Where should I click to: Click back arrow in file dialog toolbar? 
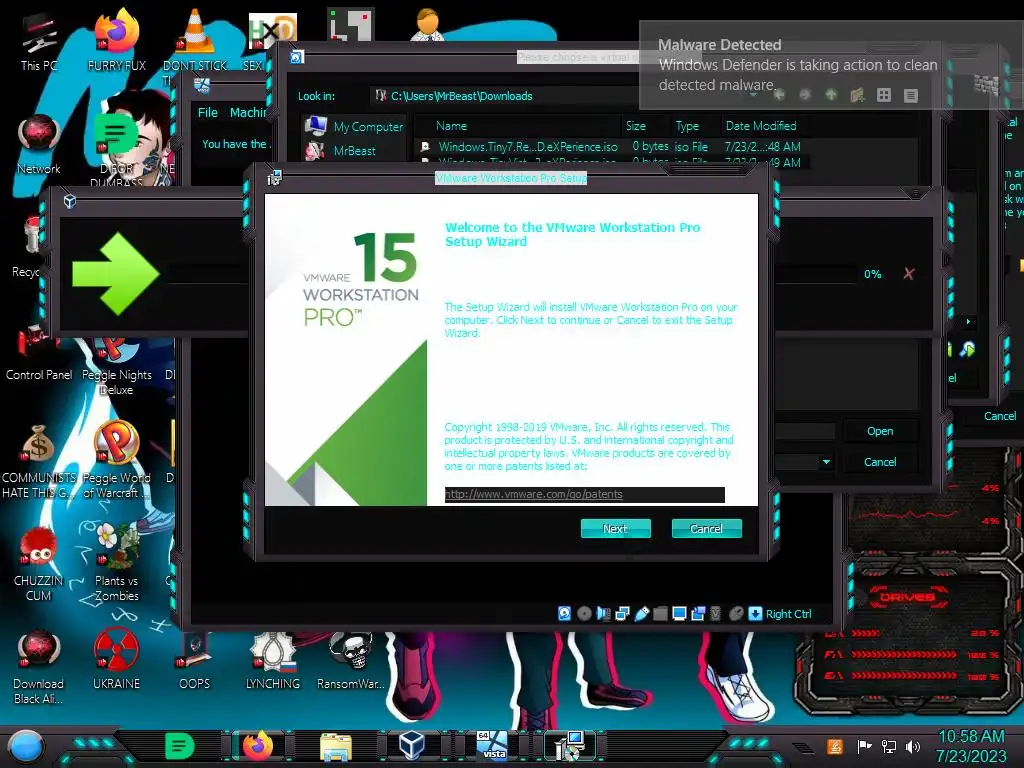coord(778,95)
